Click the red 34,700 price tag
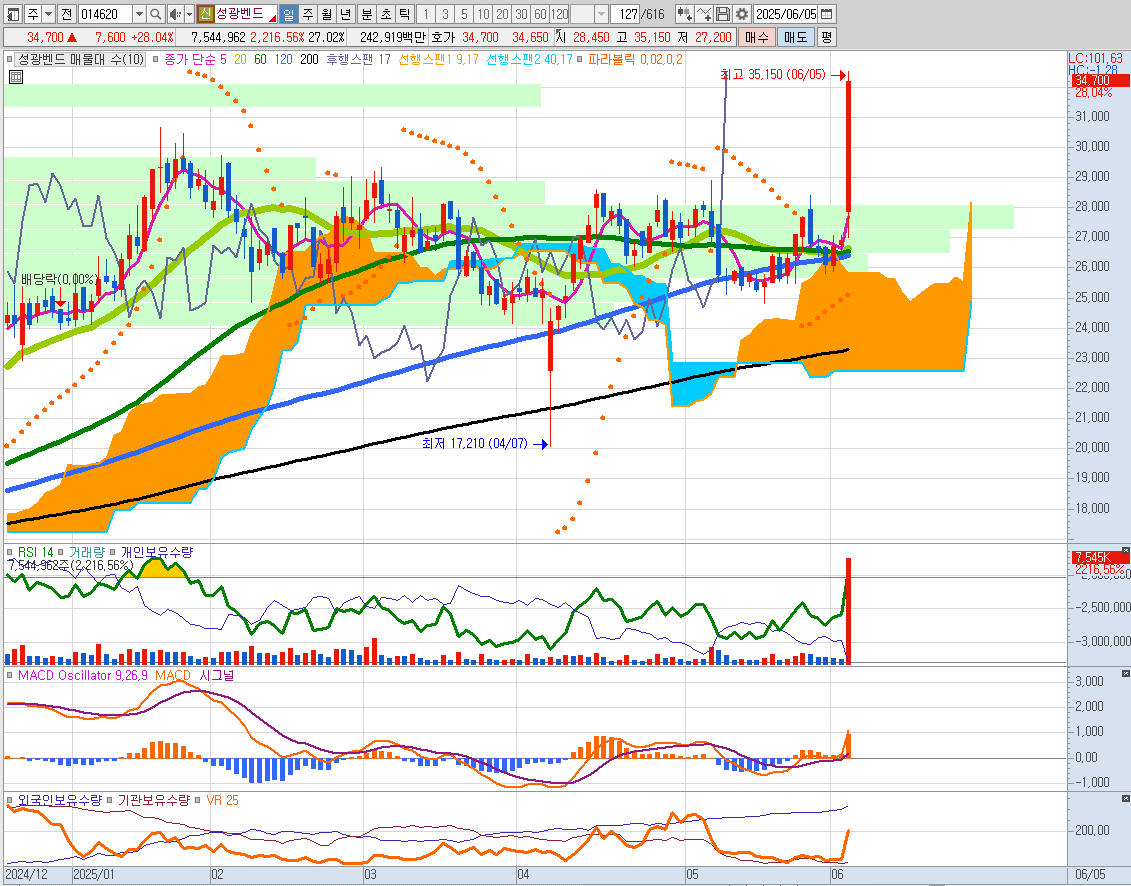Screen dimensions: 1131x886 (x=1099, y=80)
